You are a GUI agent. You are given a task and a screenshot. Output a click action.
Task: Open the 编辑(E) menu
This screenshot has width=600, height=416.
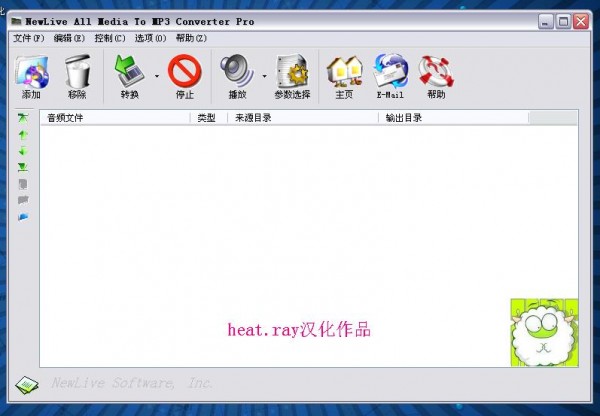pyautogui.click(x=69, y=38)
